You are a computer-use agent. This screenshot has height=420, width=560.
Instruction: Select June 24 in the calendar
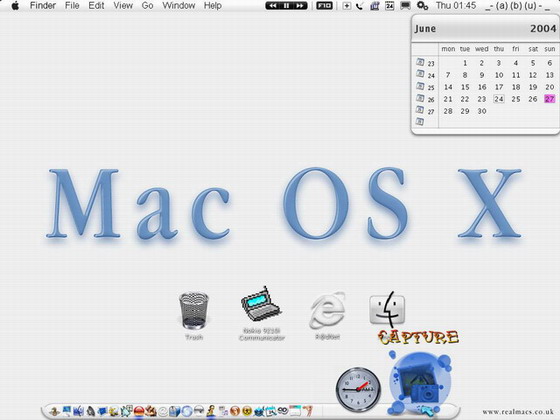499,99
